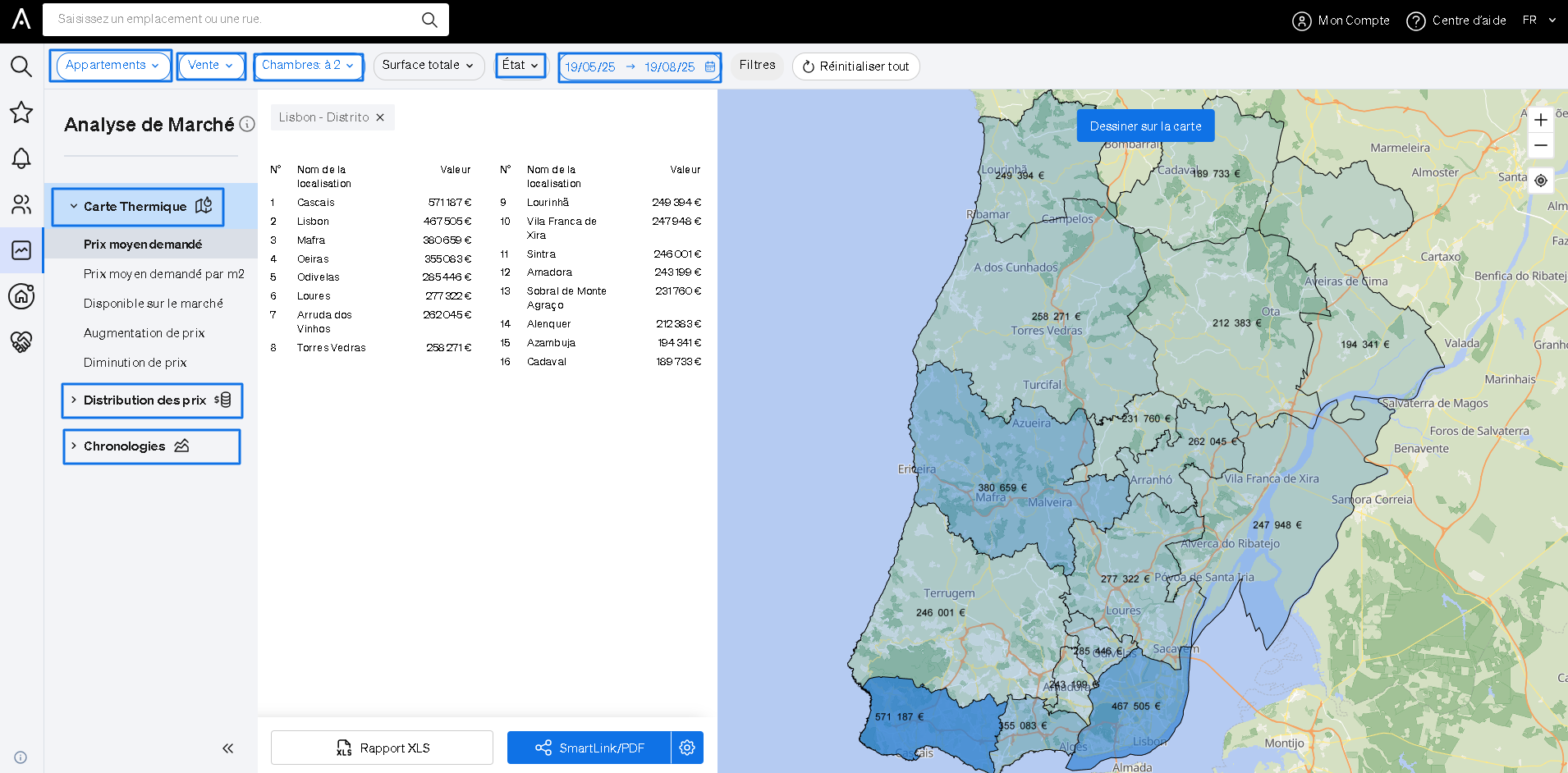Collapse the side panel with double chevron

227,748
